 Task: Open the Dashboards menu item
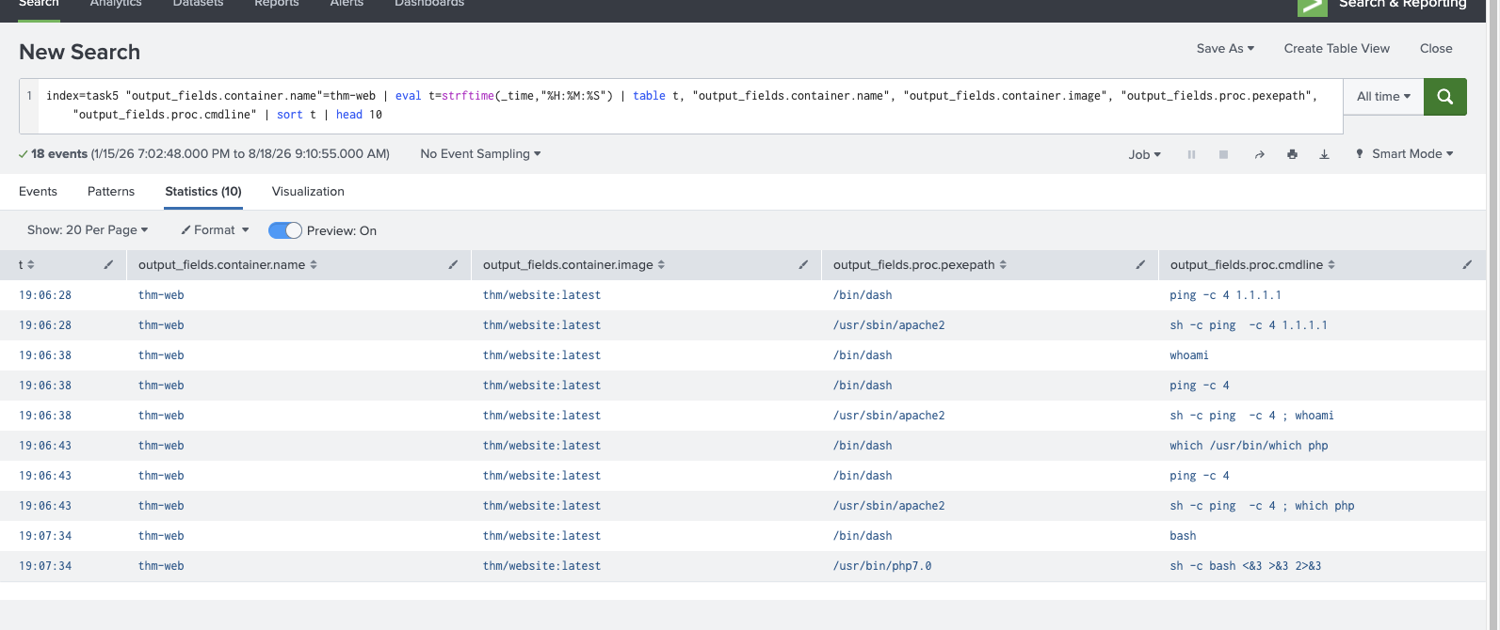[429, 4]
